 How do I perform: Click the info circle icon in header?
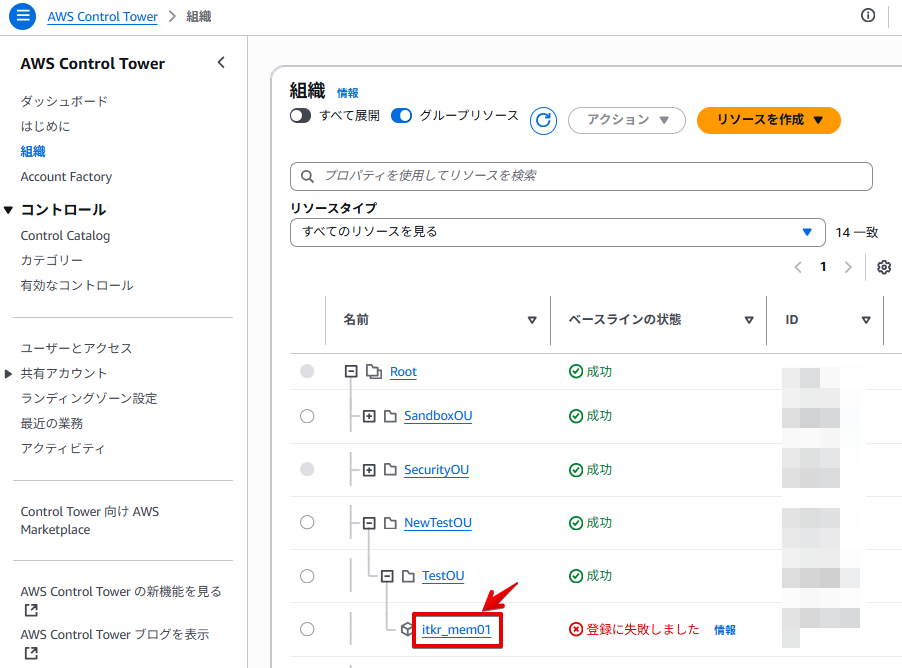867,16
